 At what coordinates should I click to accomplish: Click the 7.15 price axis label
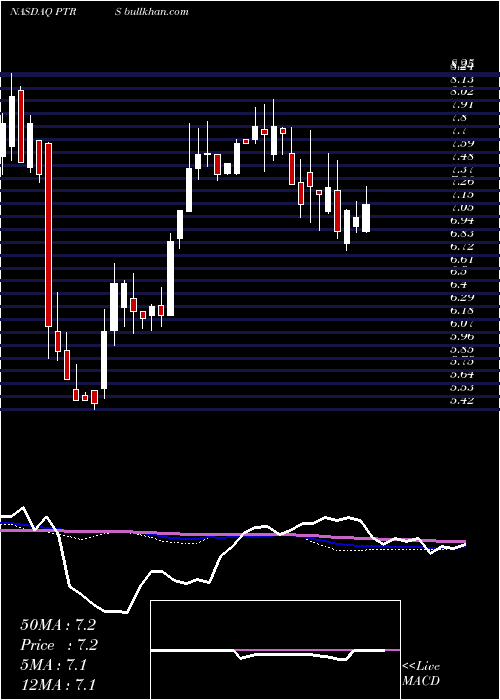coord(462,195)
